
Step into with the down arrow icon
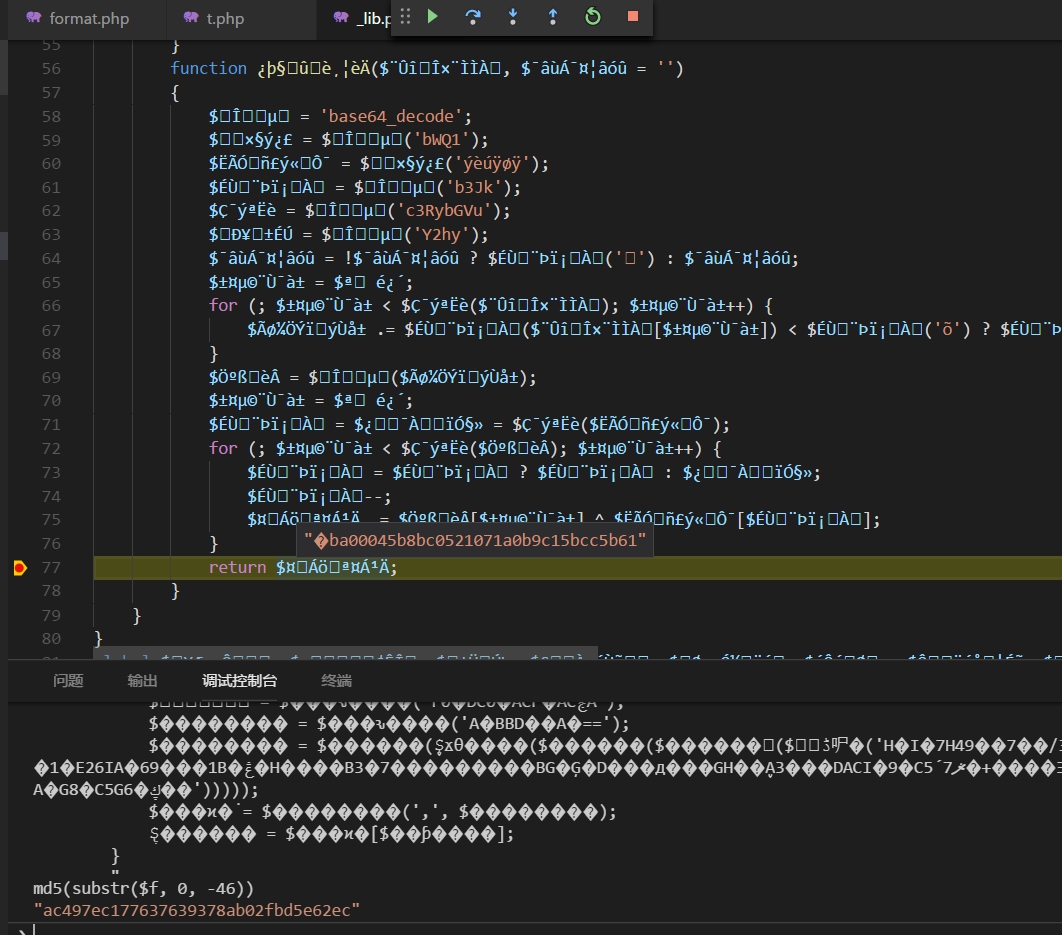pyautogui.click(x=513, y=16)
